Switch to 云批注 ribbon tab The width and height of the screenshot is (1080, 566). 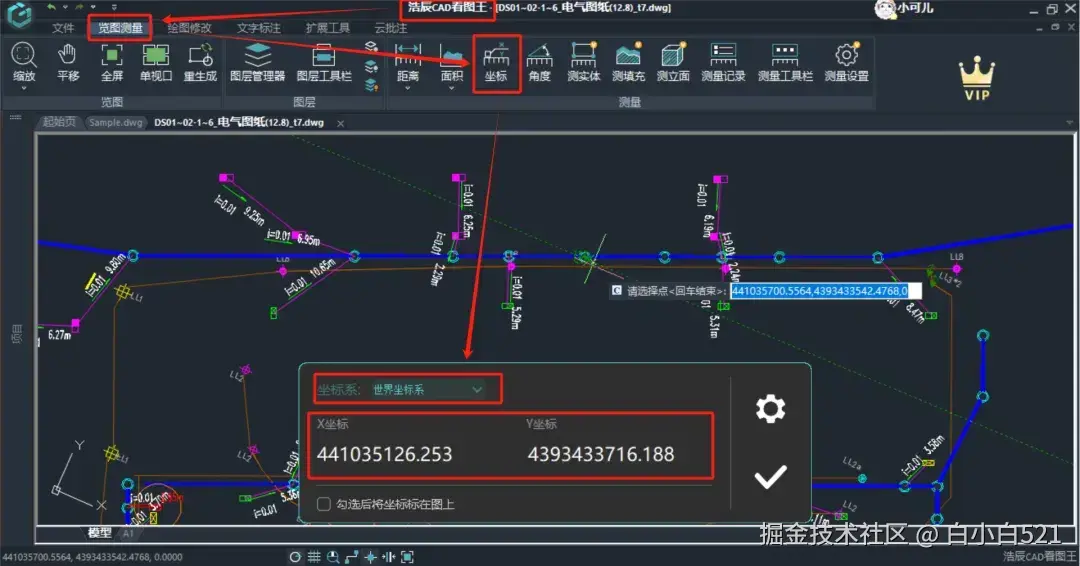[391, 28]
